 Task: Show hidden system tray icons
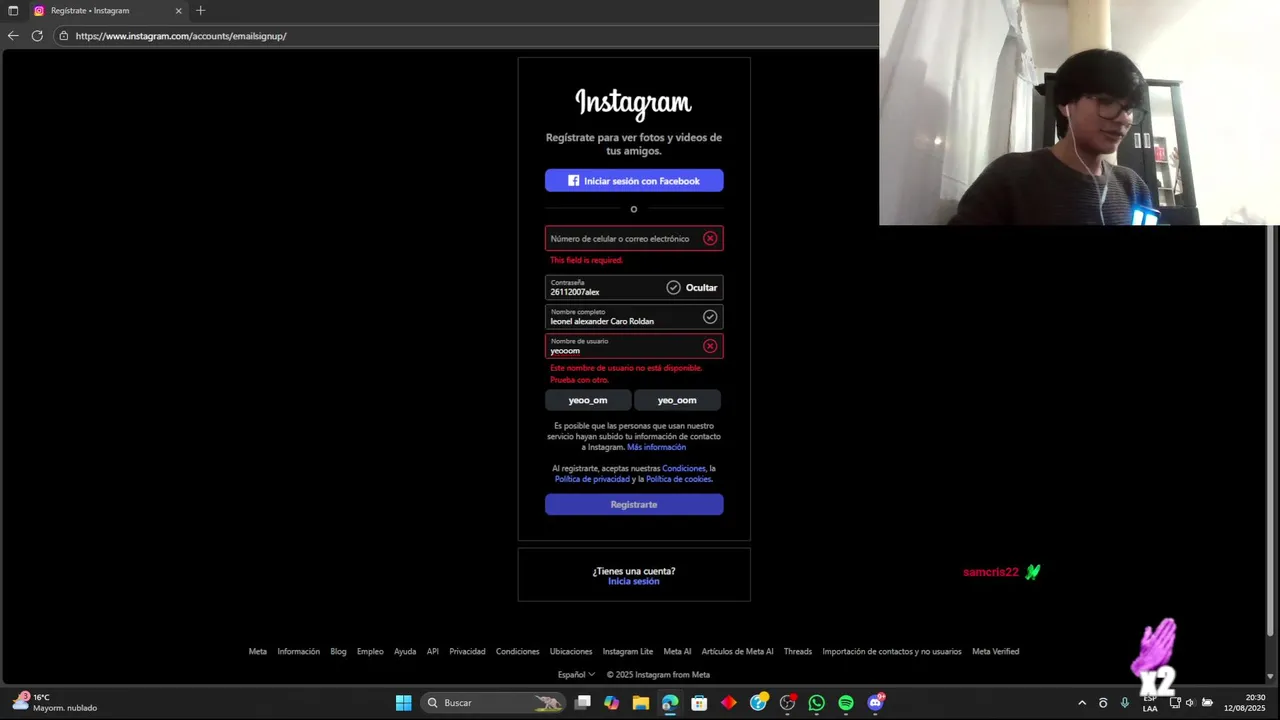coord(1082,703)
